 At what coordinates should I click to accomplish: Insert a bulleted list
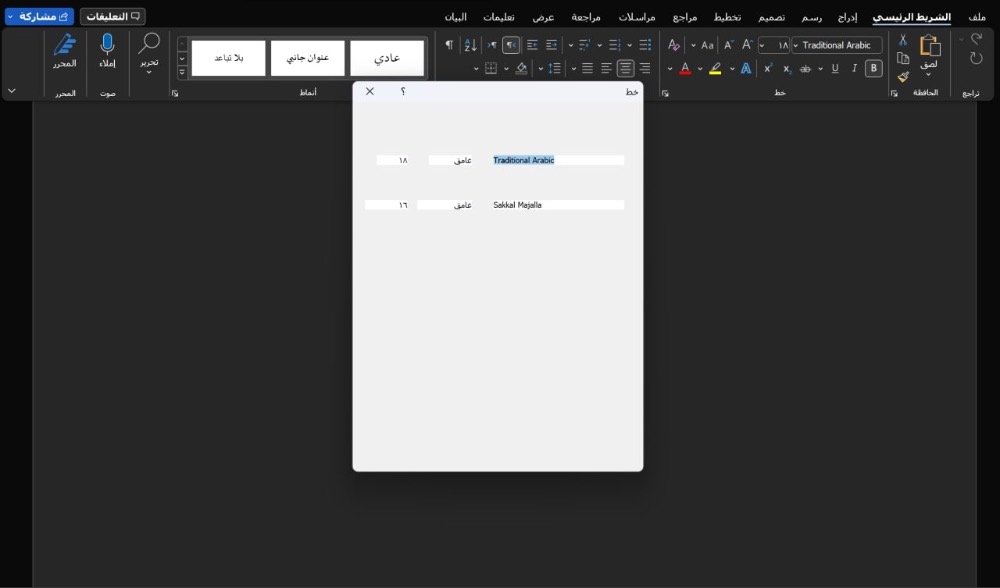coord(645,45)
